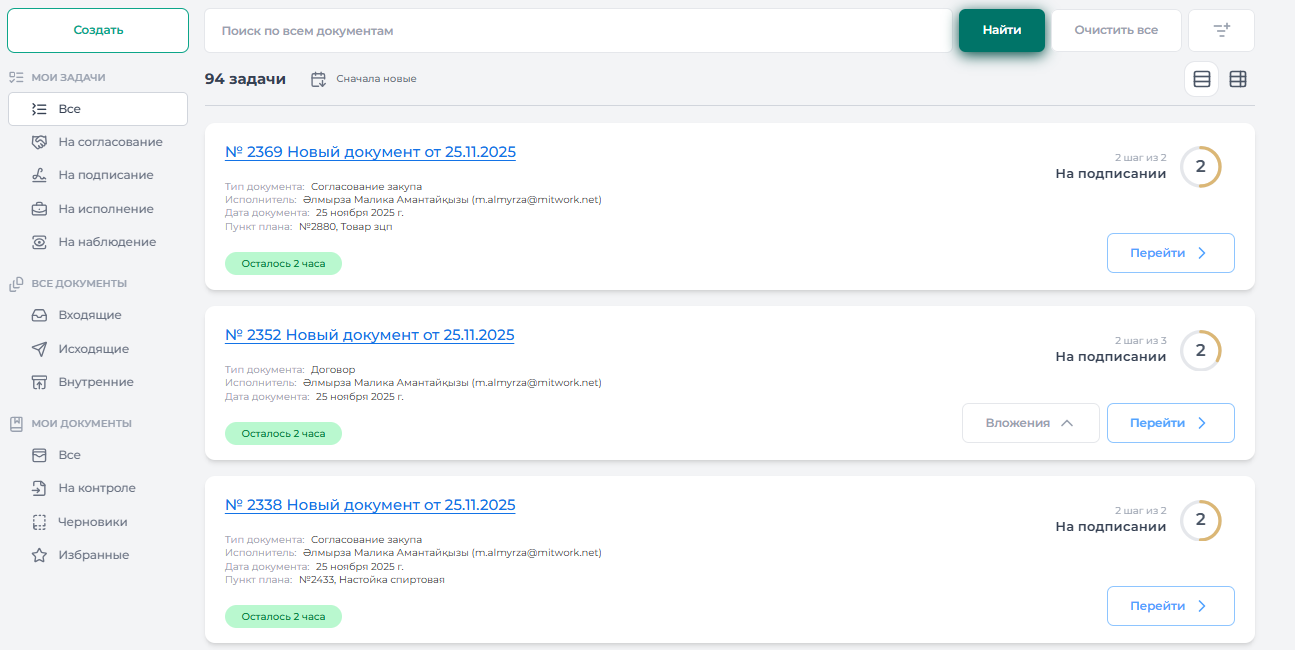The width and height of the screenshot is (1295, 650).
Task: Click 'Перейти' chevron for document 2369
Action: coord(1201,253)
